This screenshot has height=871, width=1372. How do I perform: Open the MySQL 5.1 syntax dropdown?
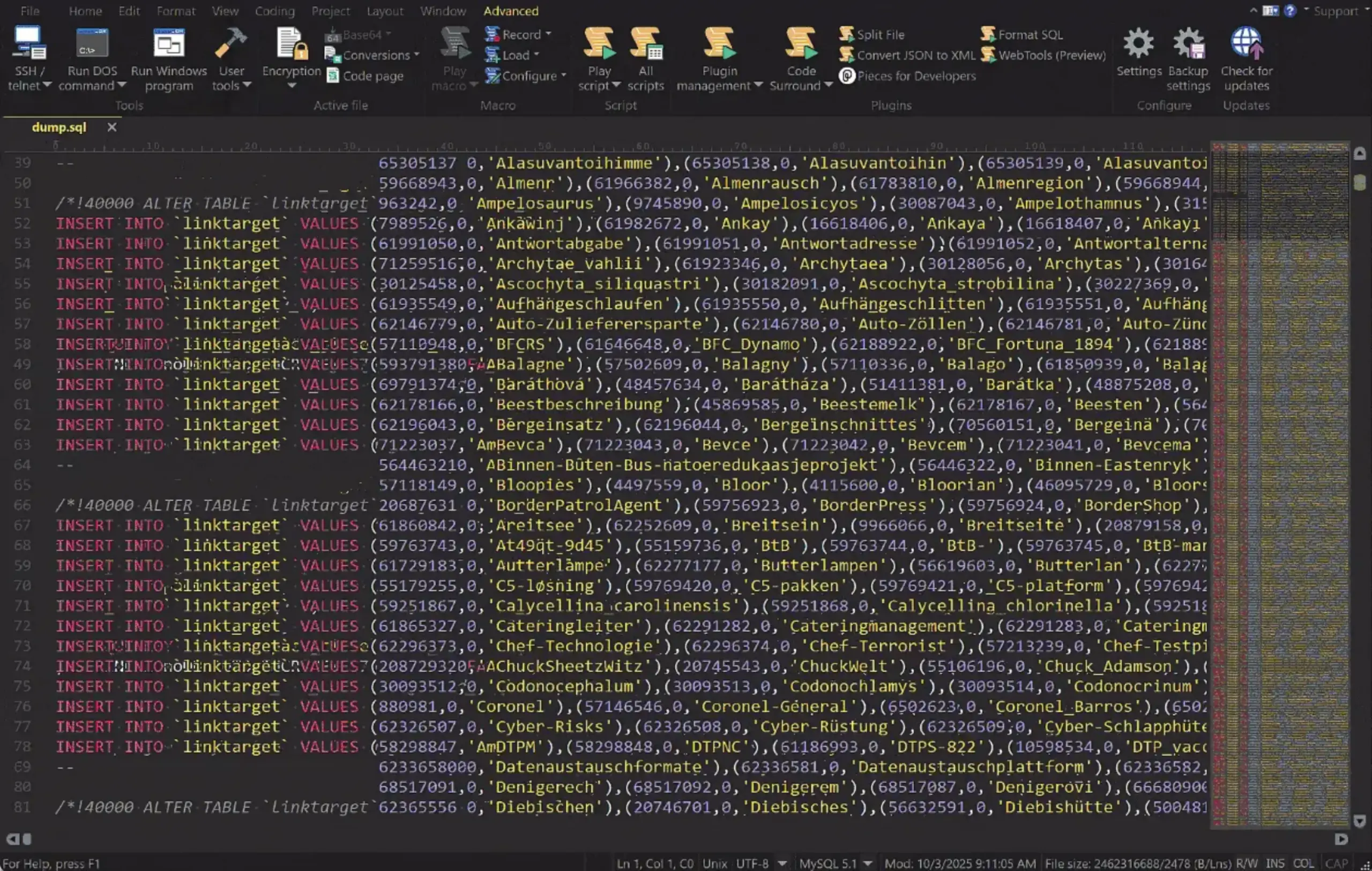[868, 864]
